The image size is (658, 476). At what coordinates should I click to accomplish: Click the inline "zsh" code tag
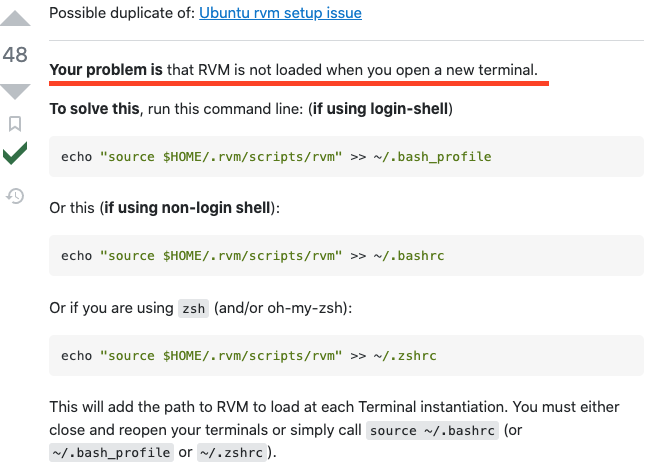click(193, 308)
